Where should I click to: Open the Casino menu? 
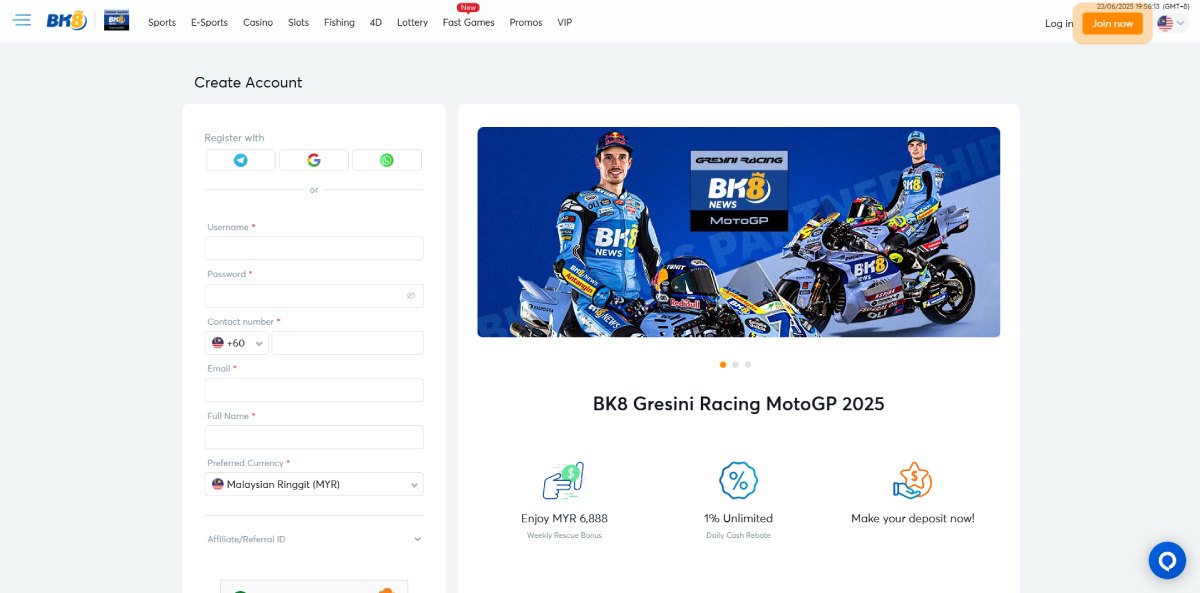[x=258, y=22]
